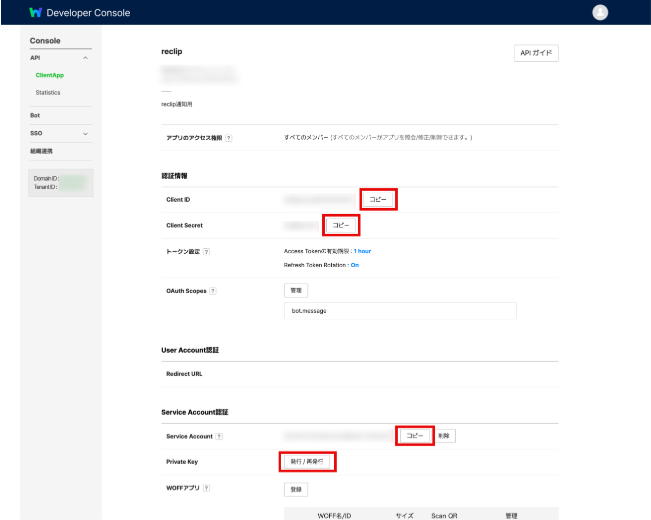Go to Statistics in the sidebar

pos(48,92)
